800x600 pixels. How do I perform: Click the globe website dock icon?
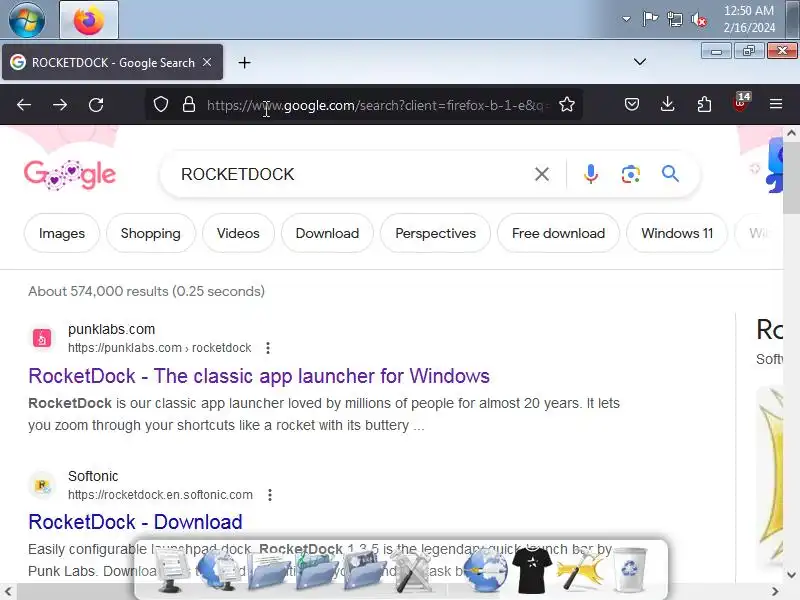coord(485,571)
